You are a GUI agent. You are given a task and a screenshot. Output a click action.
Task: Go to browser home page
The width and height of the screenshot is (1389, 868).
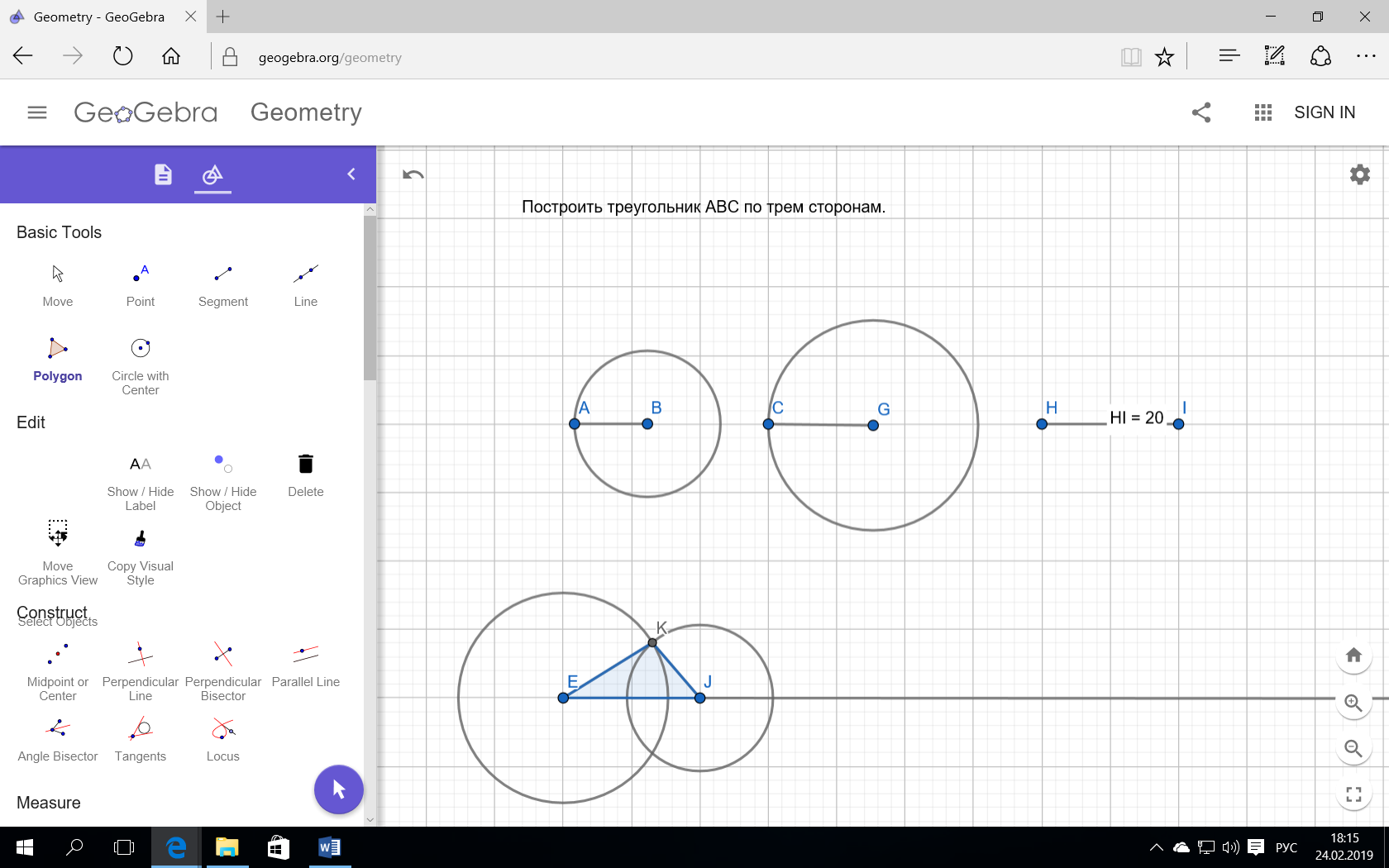171,56
